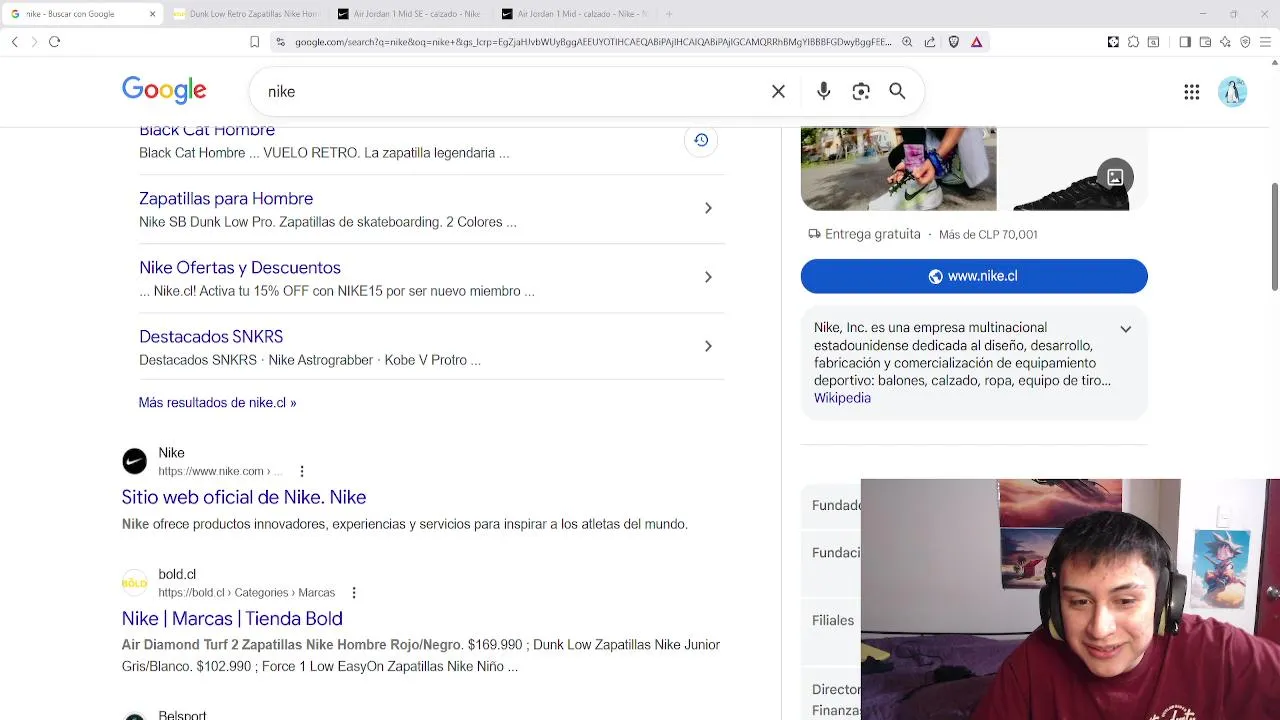Click the black sneaker thumbnail
The image size is (1280, 720).
pyautogui.click(x=1072, y=169)
